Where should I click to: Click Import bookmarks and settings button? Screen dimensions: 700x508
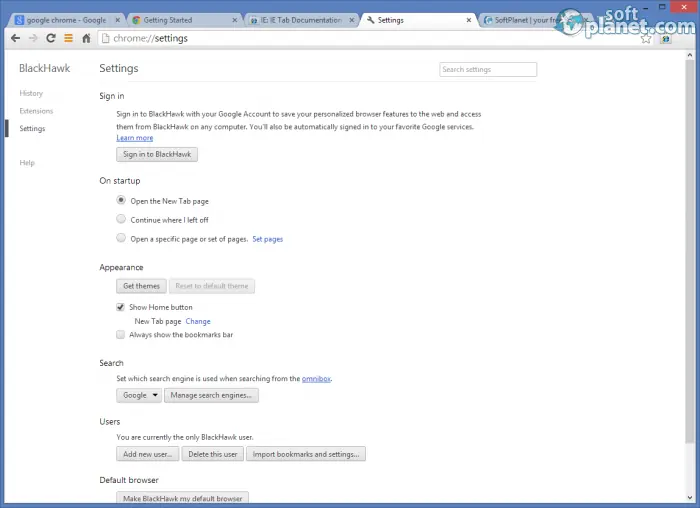[306, 454]
